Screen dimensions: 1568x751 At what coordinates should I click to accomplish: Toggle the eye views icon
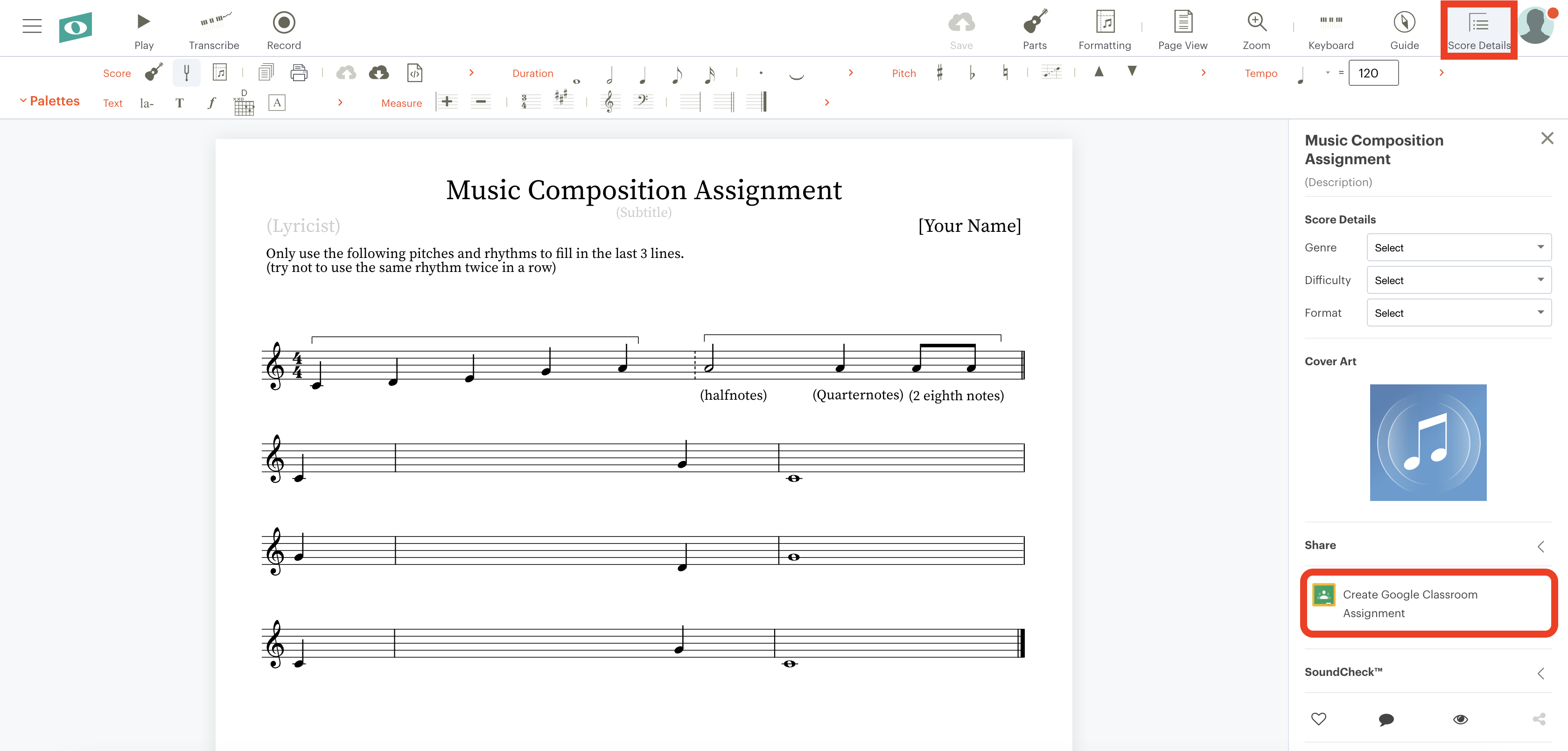pyautogui.click(x=1460, y=720)
